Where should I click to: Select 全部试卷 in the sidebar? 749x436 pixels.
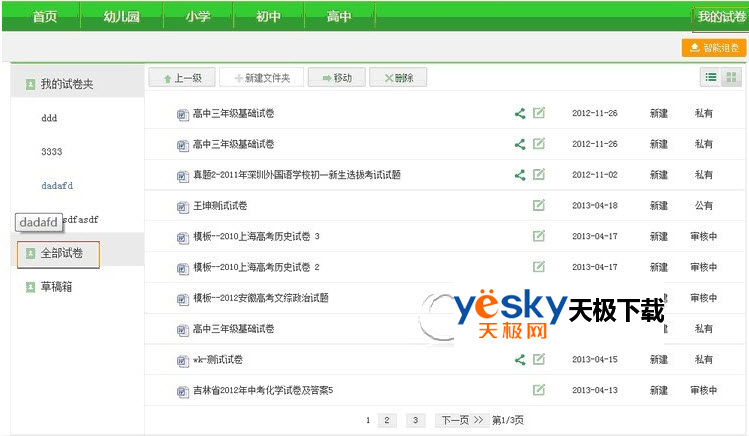tap(62, 253)
